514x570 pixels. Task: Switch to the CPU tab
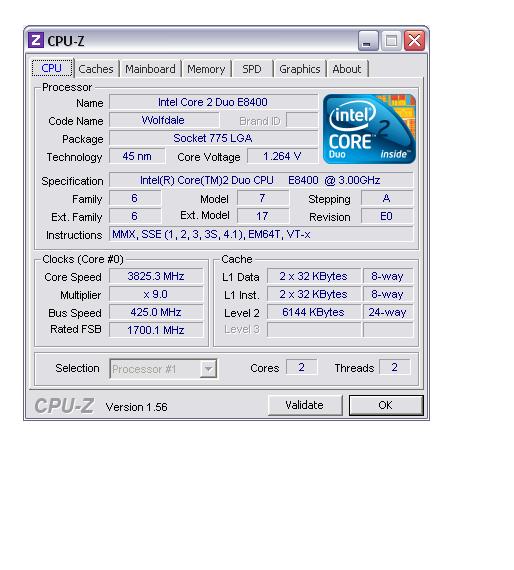click(x=52, y=68)
